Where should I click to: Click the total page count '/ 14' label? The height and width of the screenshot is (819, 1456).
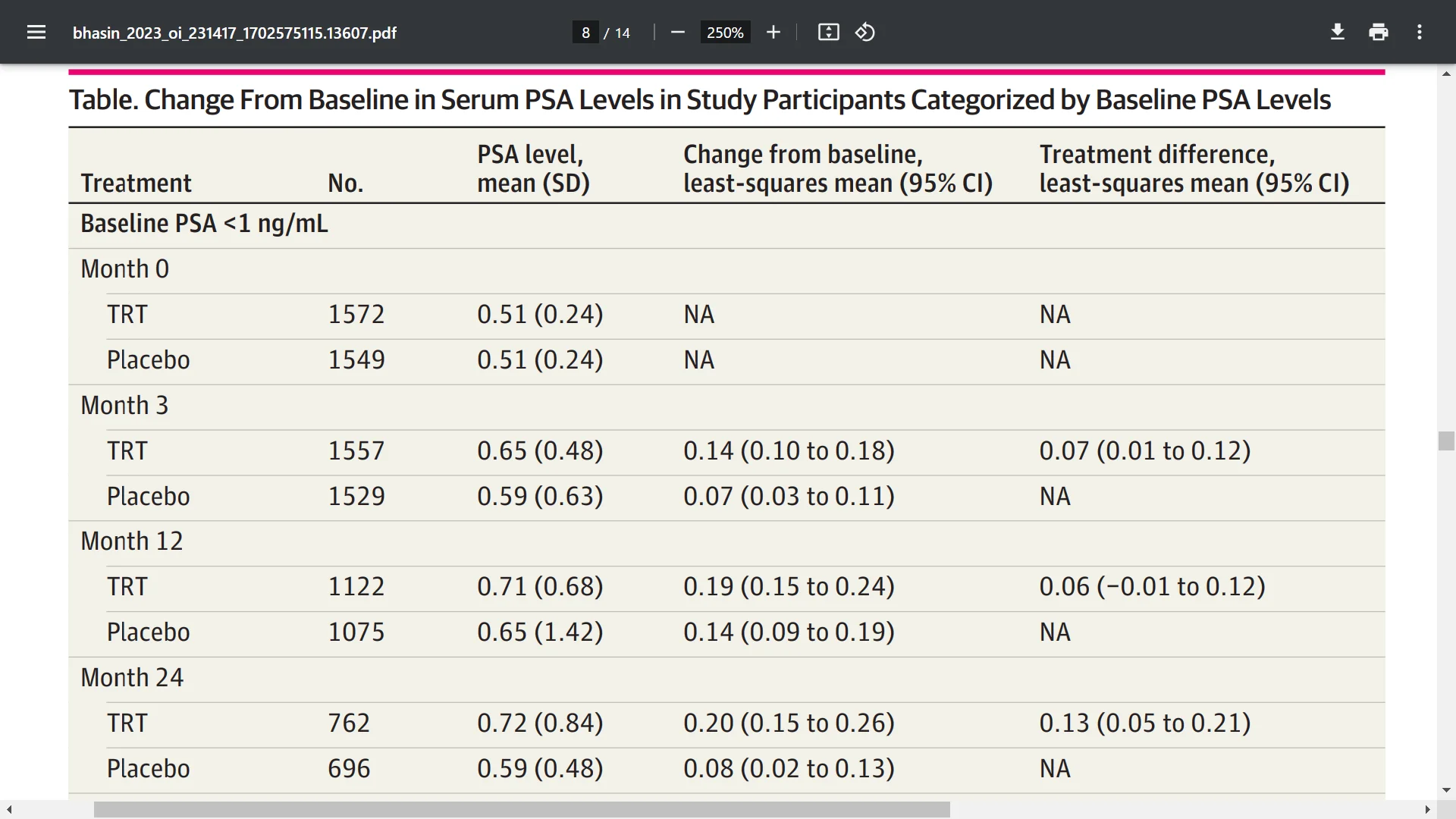616,33
